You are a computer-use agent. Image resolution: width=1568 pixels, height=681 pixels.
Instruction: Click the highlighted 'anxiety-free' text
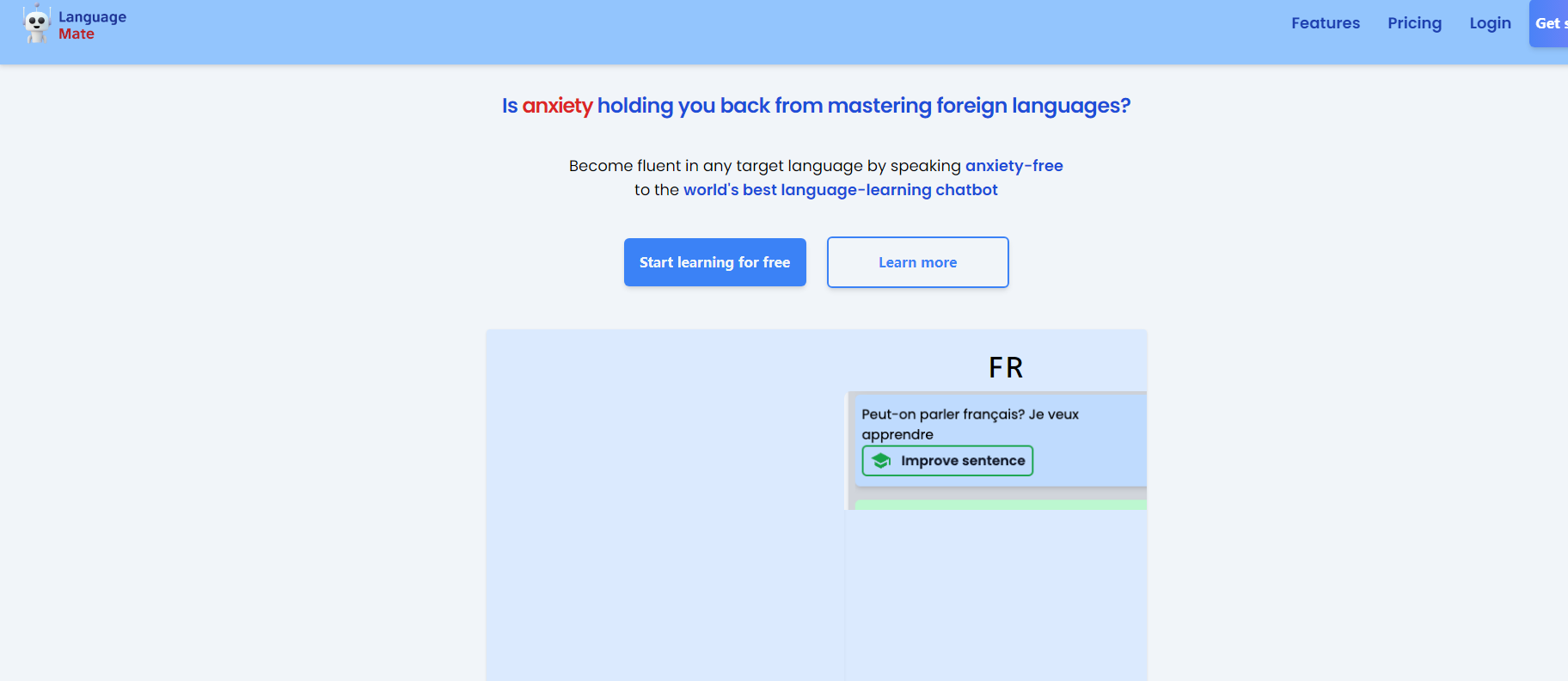click(x=1014, y=166)
